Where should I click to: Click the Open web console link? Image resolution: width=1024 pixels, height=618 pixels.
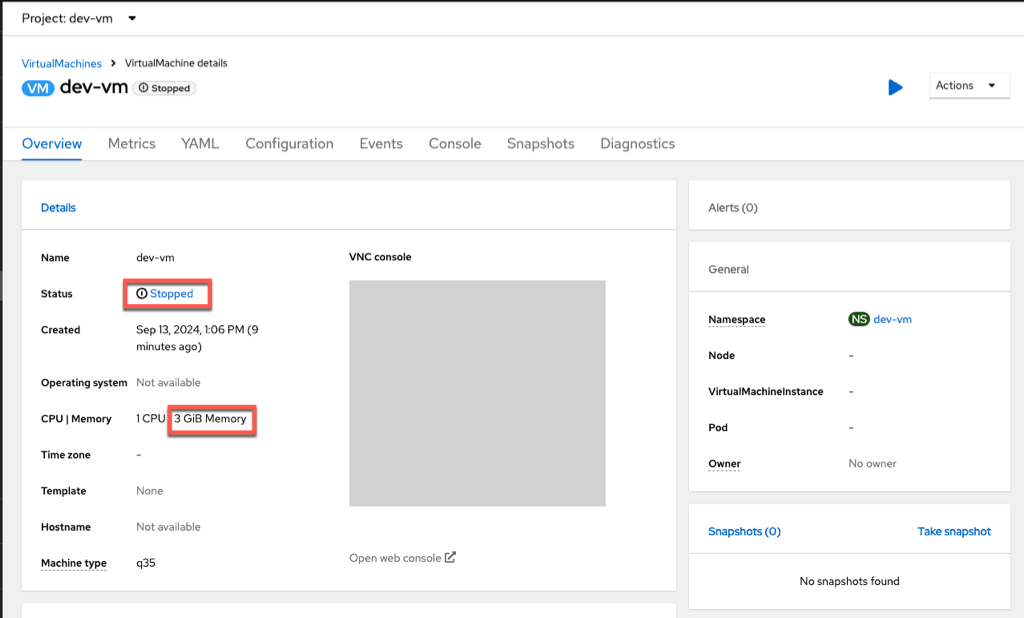pyautogui.click(x=394, y=557)
